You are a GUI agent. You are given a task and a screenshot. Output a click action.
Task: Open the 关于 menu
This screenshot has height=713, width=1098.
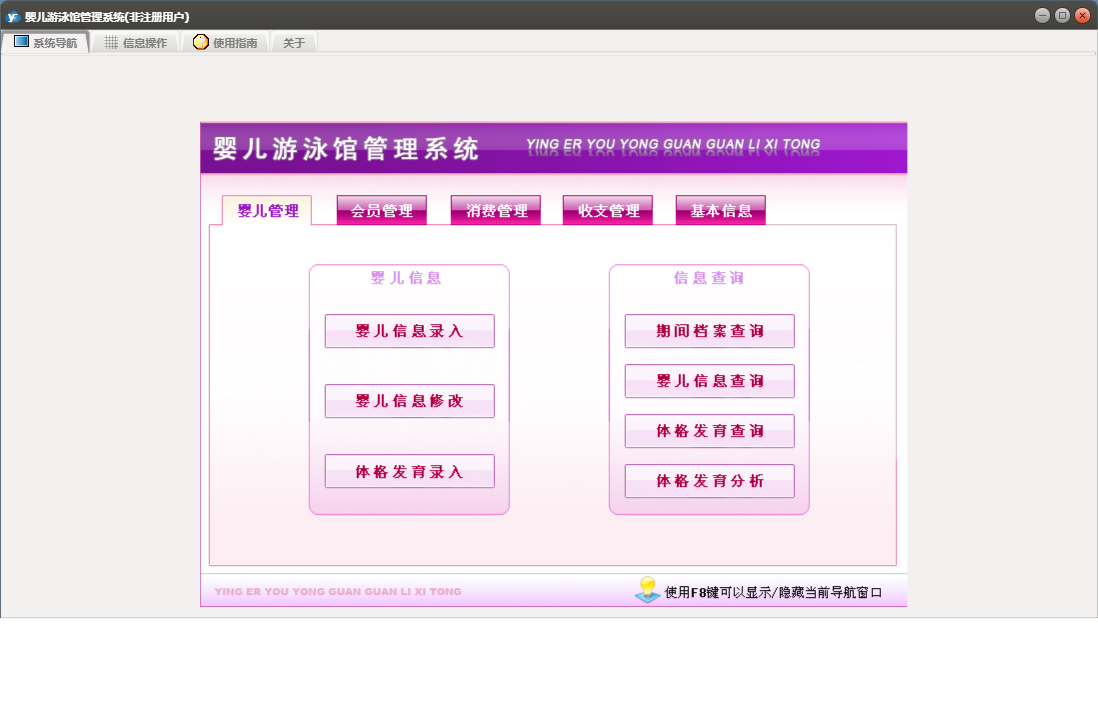[x=294, y=43]
